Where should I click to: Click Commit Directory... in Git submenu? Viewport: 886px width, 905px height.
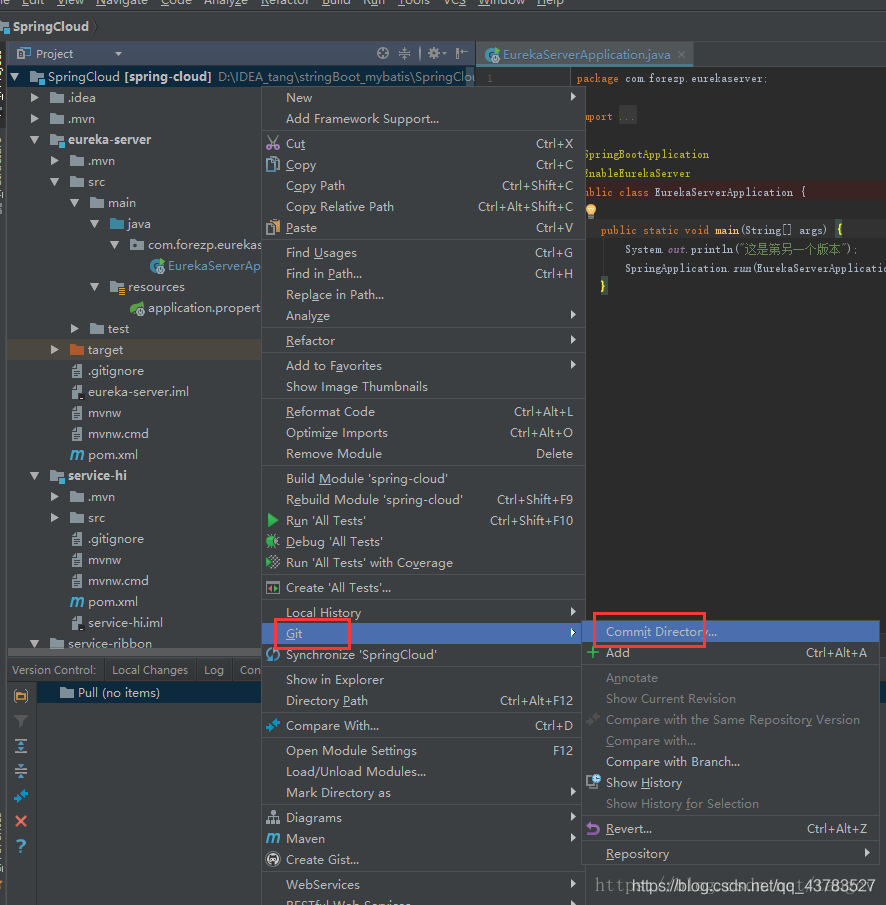pyautogui.click(x=730, y=632)
